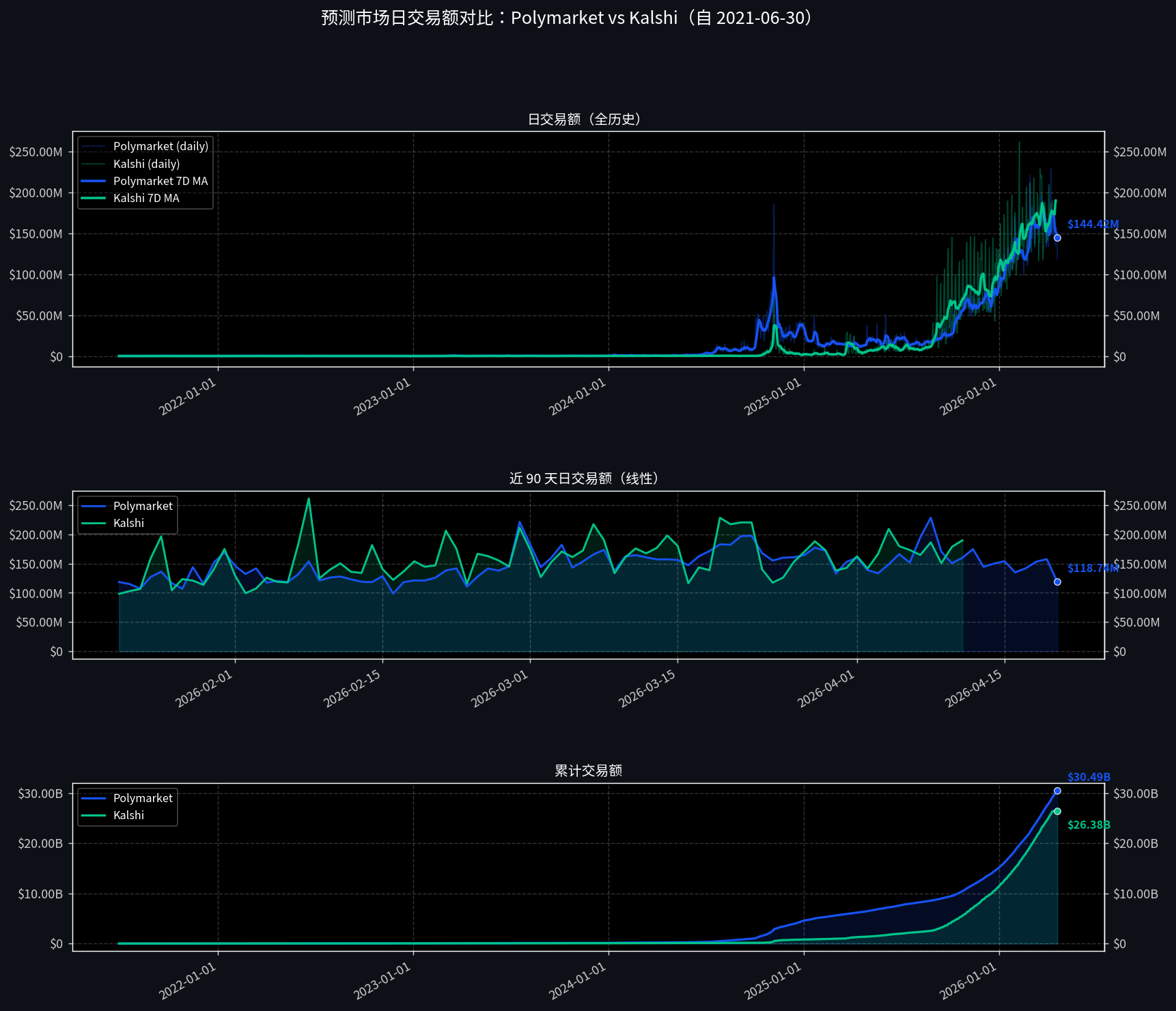The width and height of the screenshot is (1176, 1011).
Task: Click right-axis "$0" label of 90-day chart
Action: pos(1120,652)
